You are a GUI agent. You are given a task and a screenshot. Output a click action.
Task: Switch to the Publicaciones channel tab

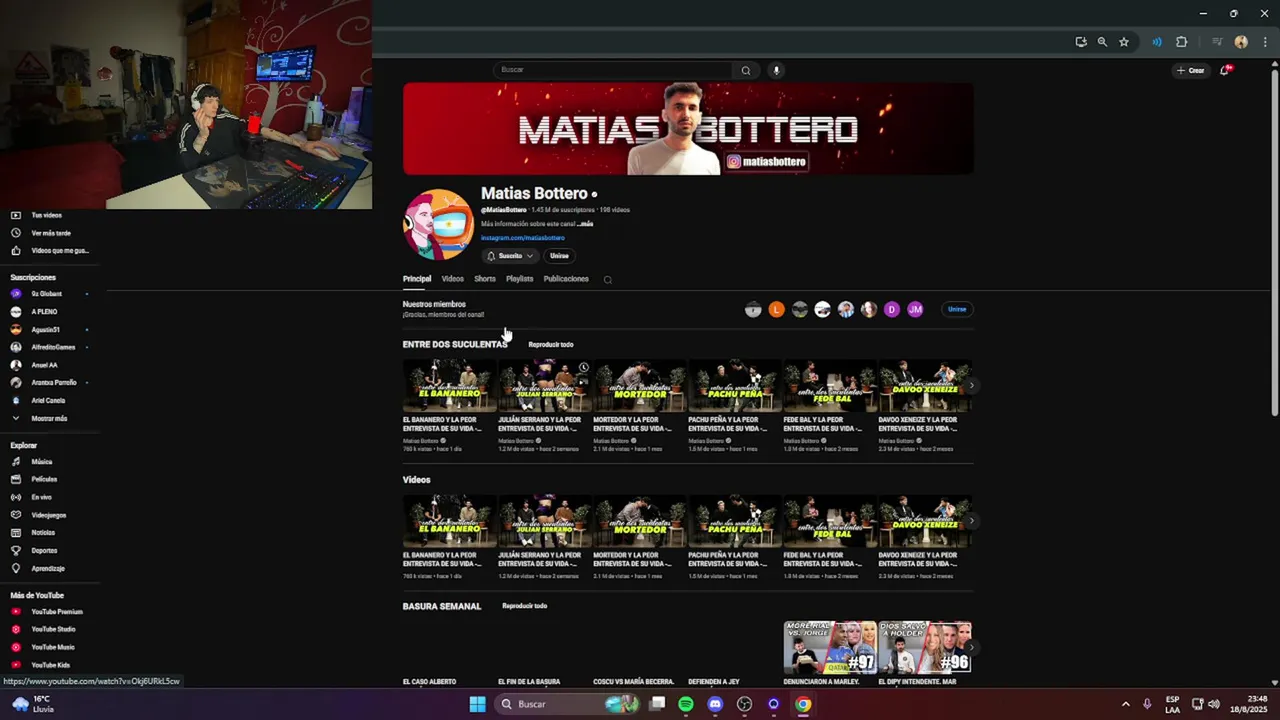click(566, 279)
